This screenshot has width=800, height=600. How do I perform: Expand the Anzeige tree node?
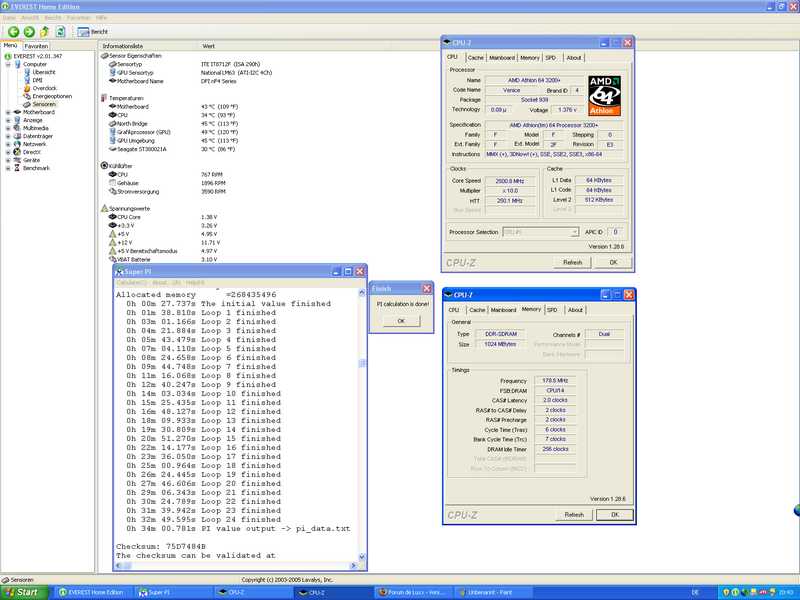[8, 120]
